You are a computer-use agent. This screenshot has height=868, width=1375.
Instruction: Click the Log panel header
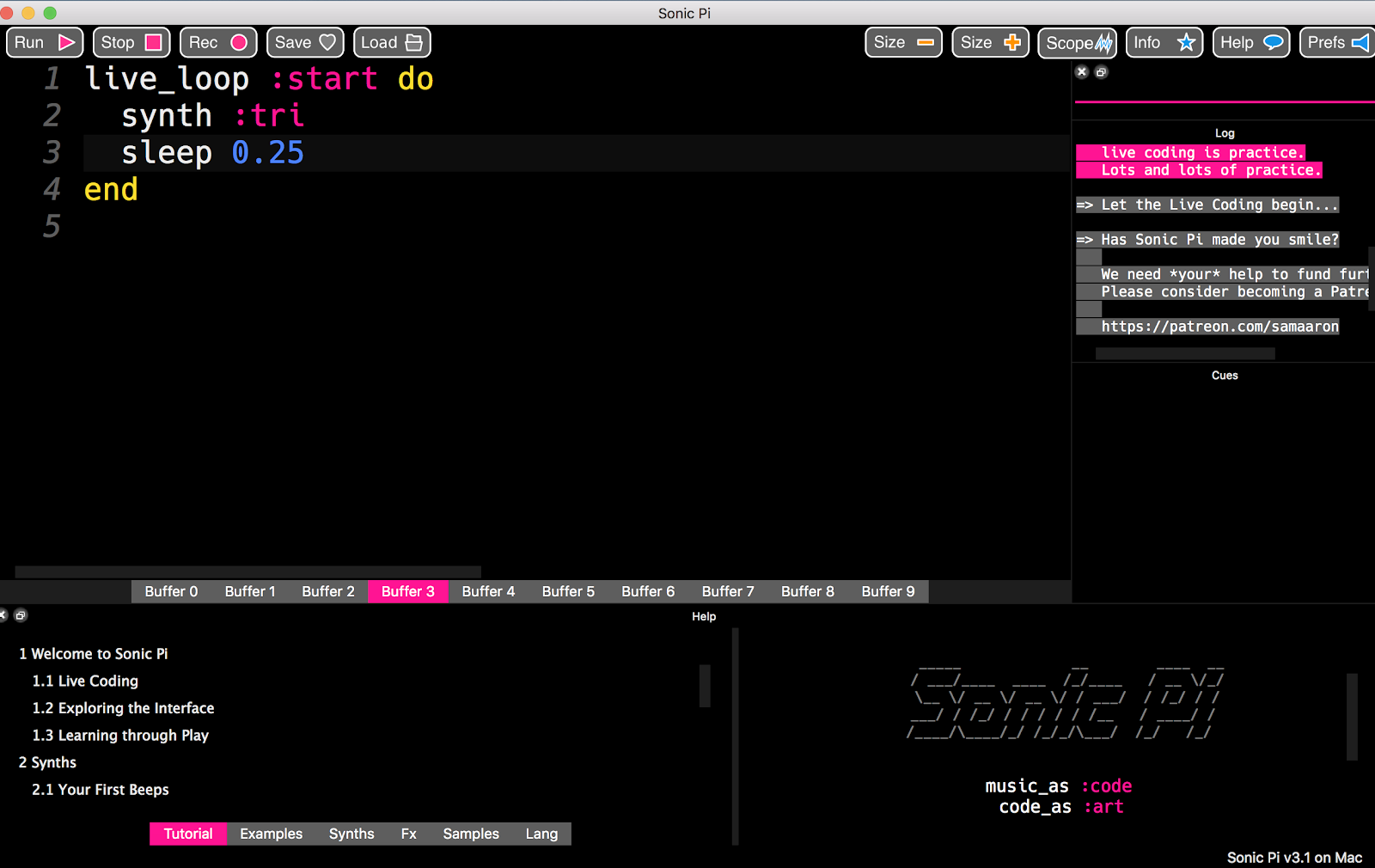1225,133
